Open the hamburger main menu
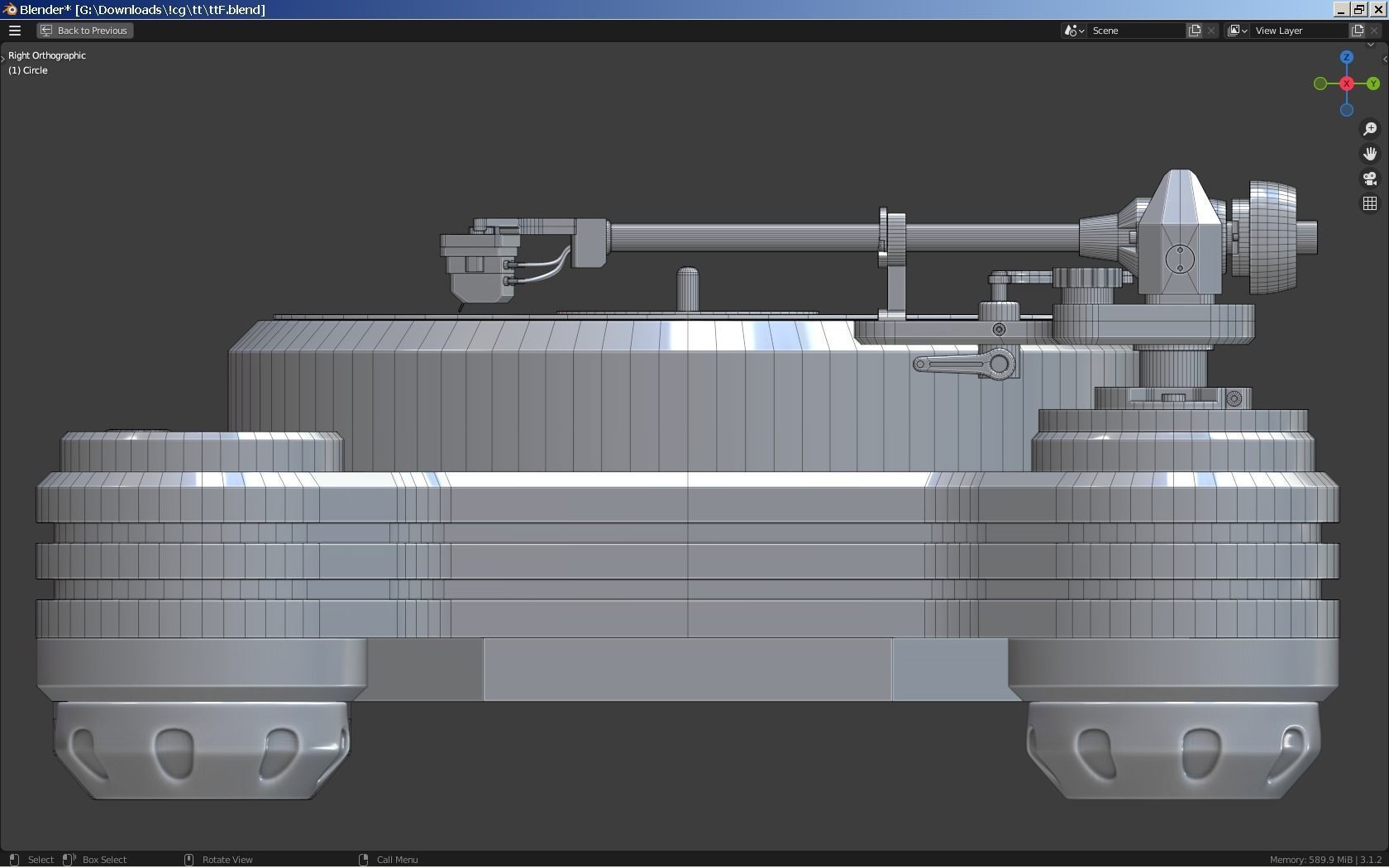1389x868 pixels. (15, 31)
